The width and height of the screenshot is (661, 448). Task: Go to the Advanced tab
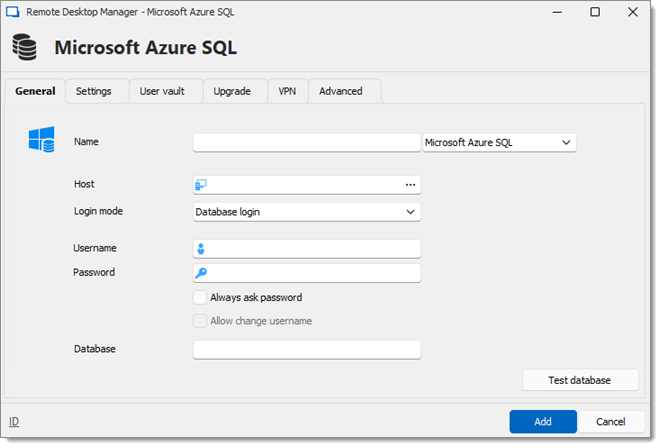coord(341,91)
